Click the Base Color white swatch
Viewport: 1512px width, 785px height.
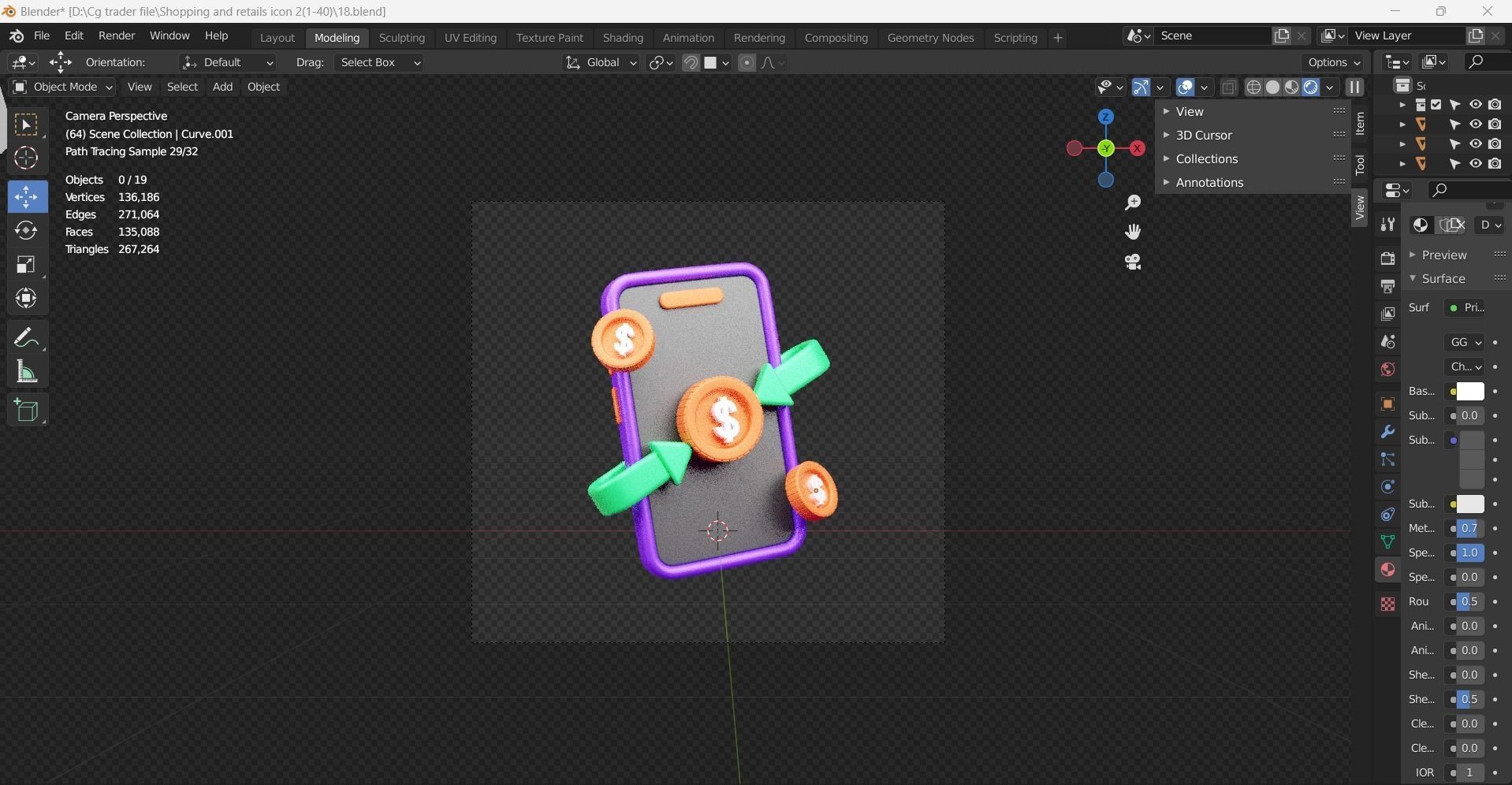coord(1469,392)
